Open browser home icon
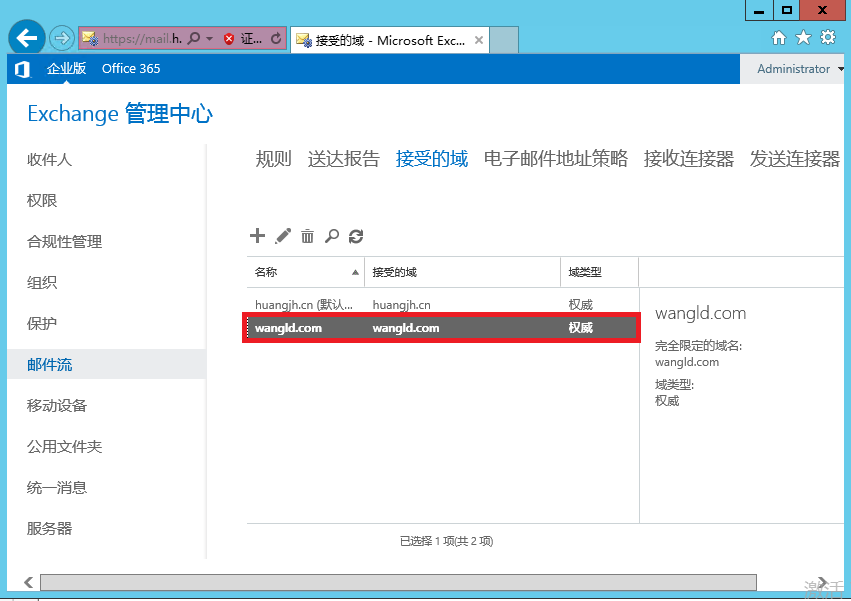Image resolution: width=851 pixels, height=601 pixels. (x=779, y=38)
